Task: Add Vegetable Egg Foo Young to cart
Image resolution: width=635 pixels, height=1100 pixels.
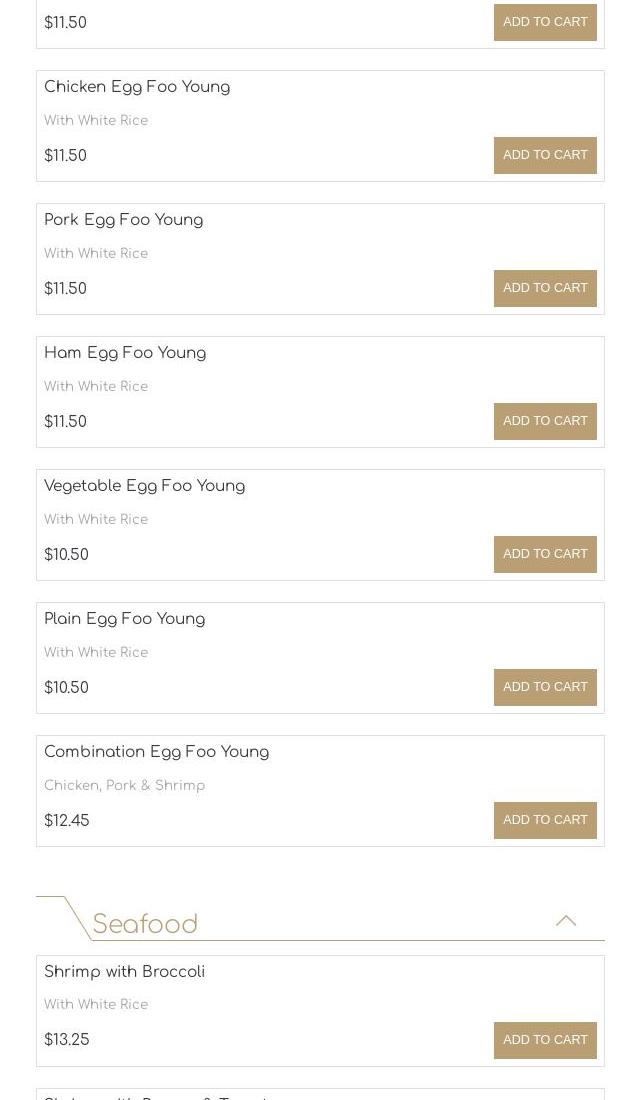Action: coord(545,554)
